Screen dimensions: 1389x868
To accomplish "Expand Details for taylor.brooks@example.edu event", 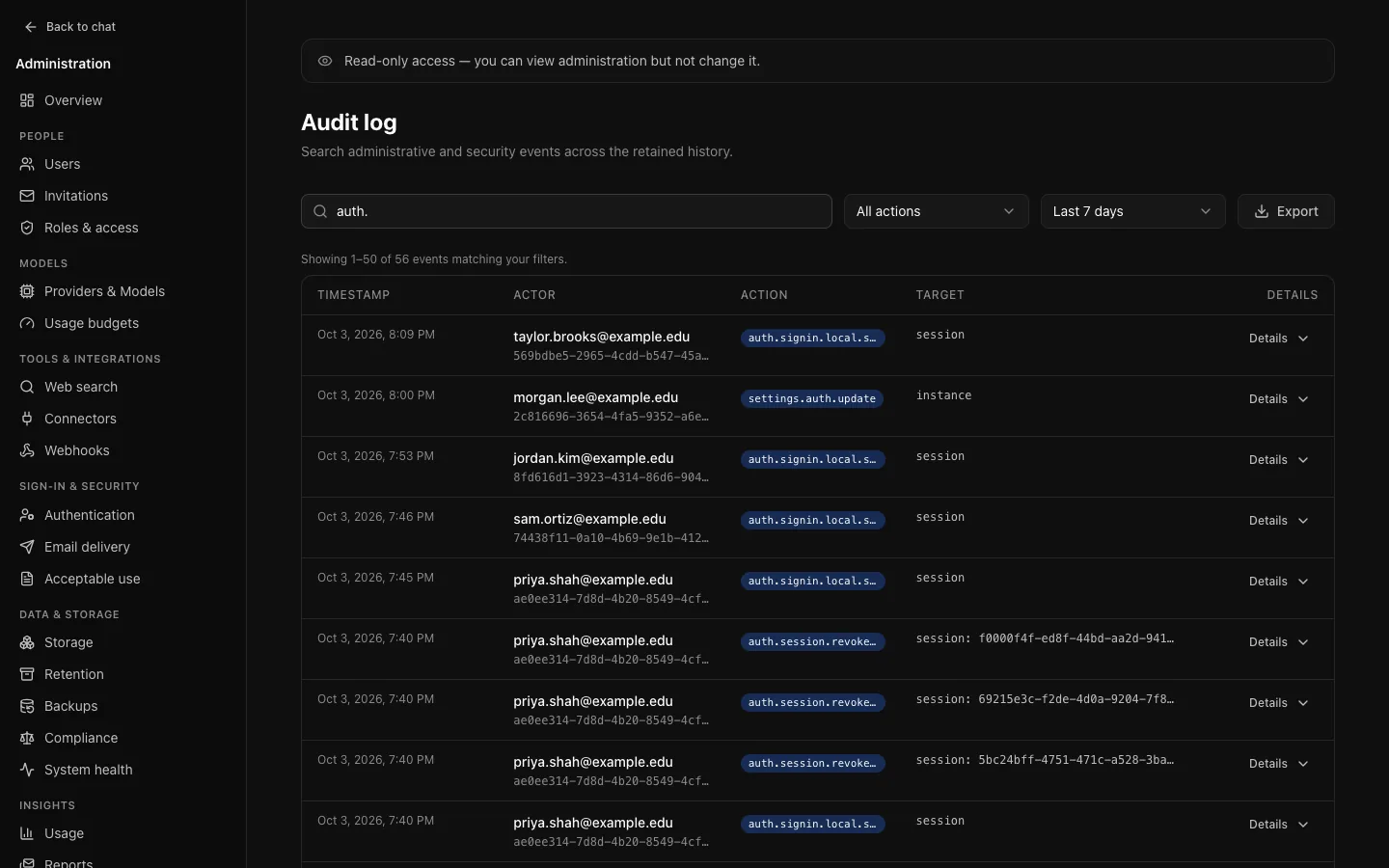I will [1278, 339].
